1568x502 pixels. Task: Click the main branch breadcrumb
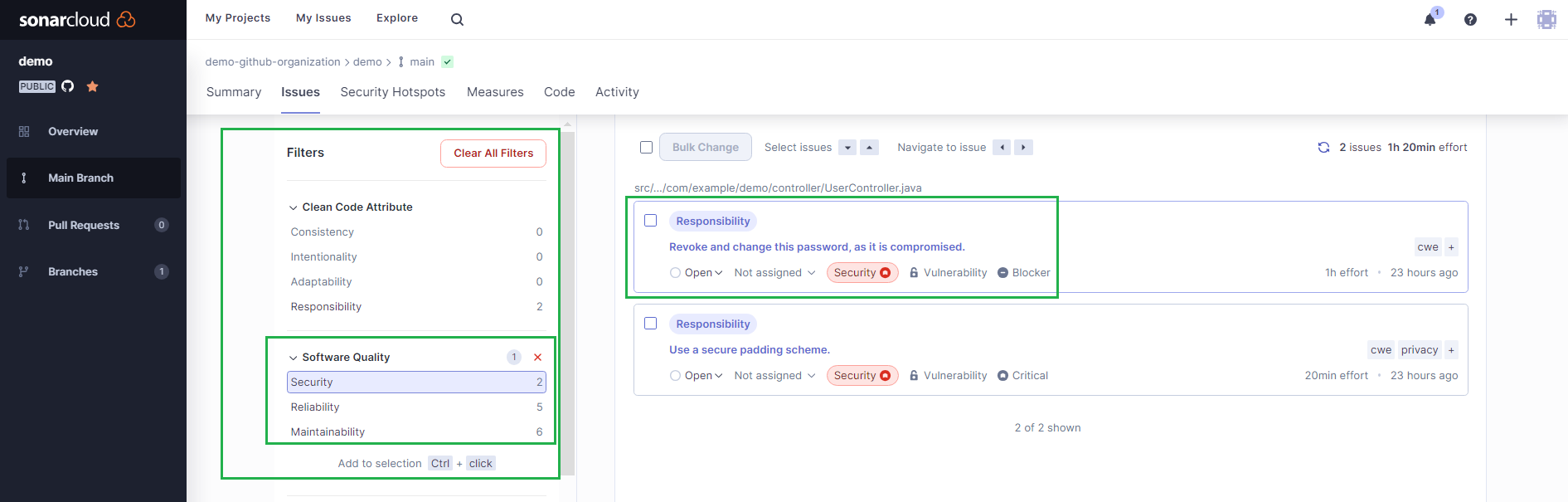click(422, 62)
